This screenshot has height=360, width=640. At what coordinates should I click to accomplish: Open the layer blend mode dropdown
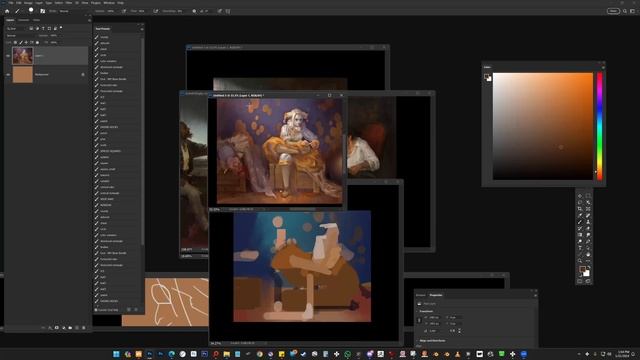point(21,36)
